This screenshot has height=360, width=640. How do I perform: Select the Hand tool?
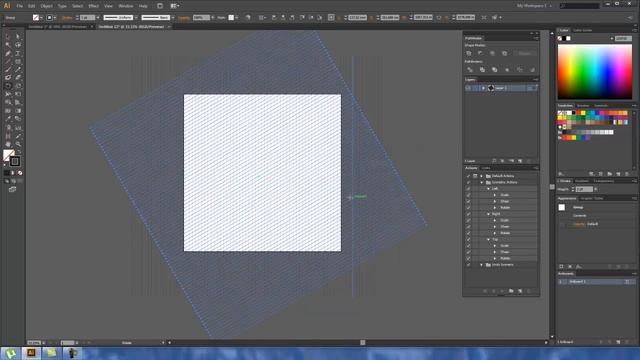[8, 144]
